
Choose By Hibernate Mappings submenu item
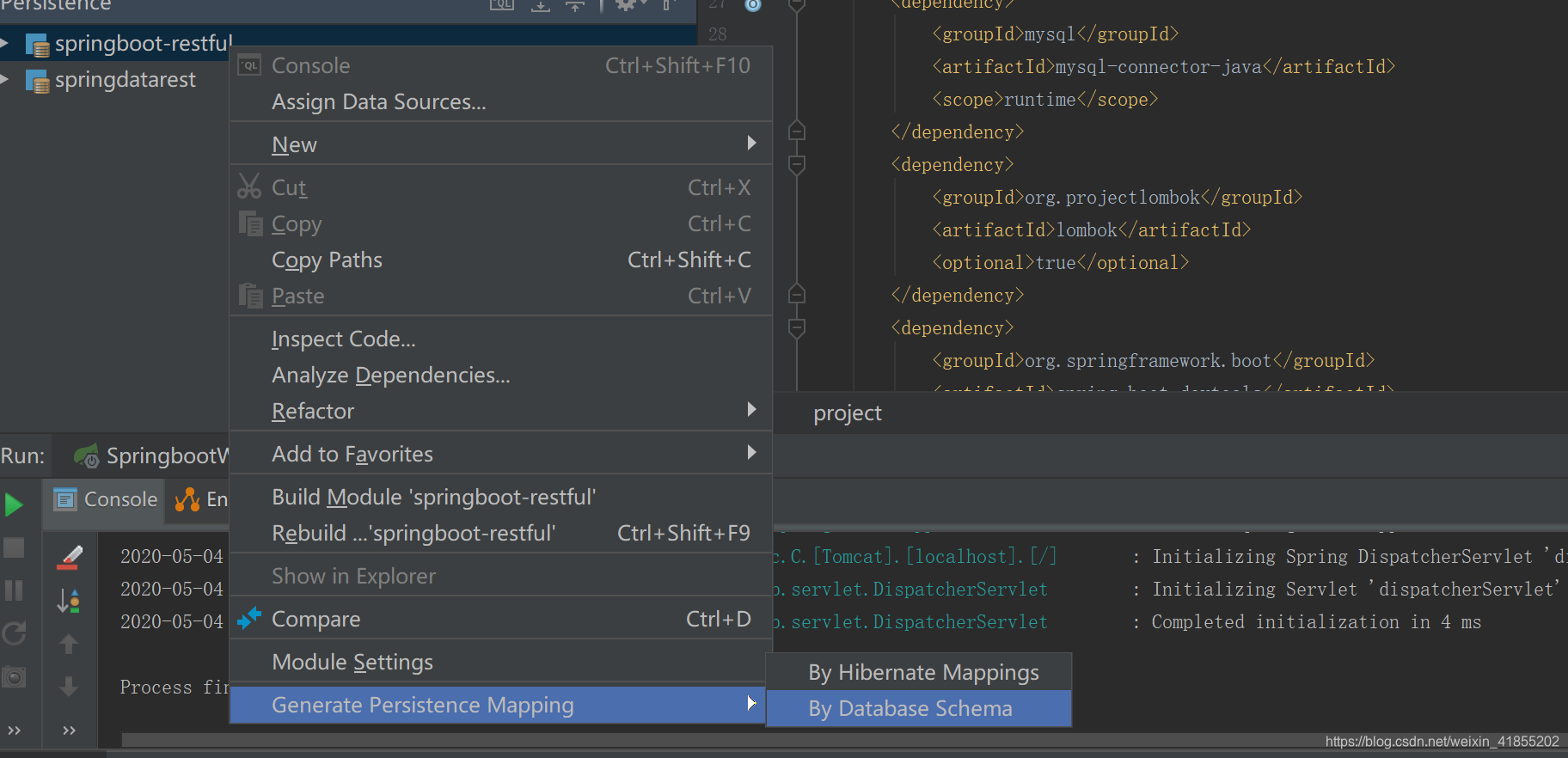click(x=918, y=672)
